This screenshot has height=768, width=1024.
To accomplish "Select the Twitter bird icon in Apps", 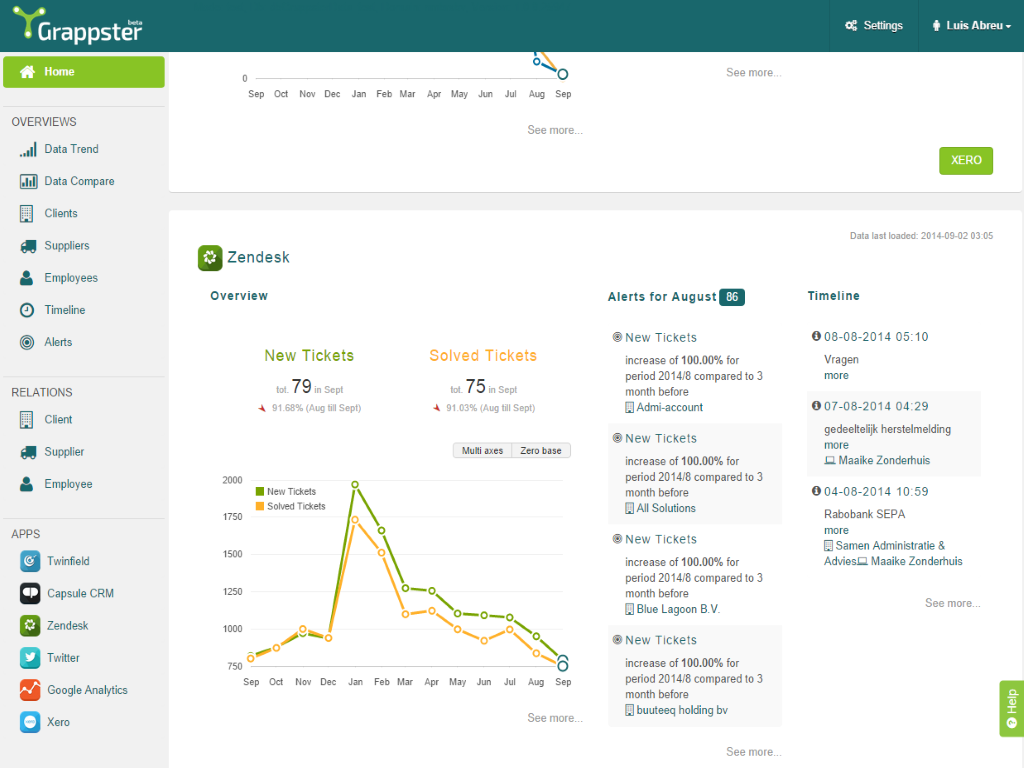I will 30,658.
